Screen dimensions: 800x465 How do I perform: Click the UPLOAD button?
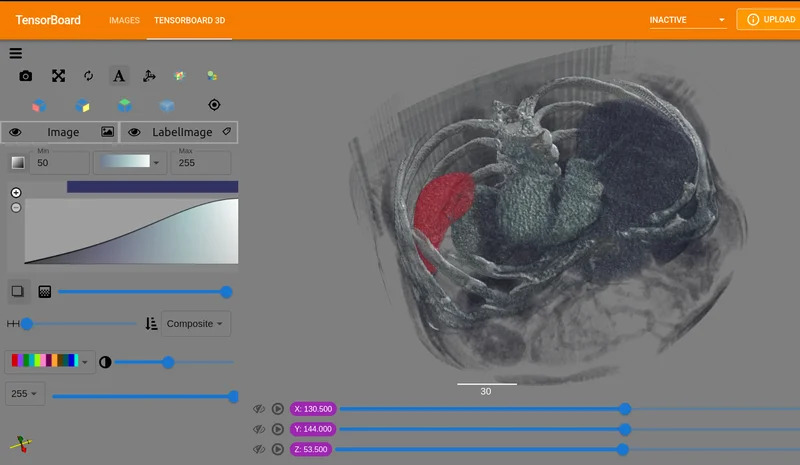tap(768, 20)
